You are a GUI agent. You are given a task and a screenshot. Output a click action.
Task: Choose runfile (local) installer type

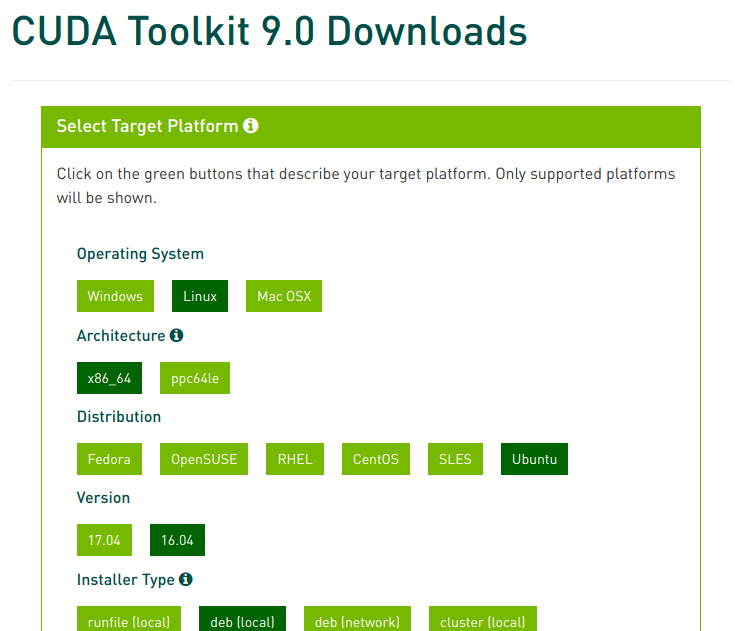[x=129, y=619]
